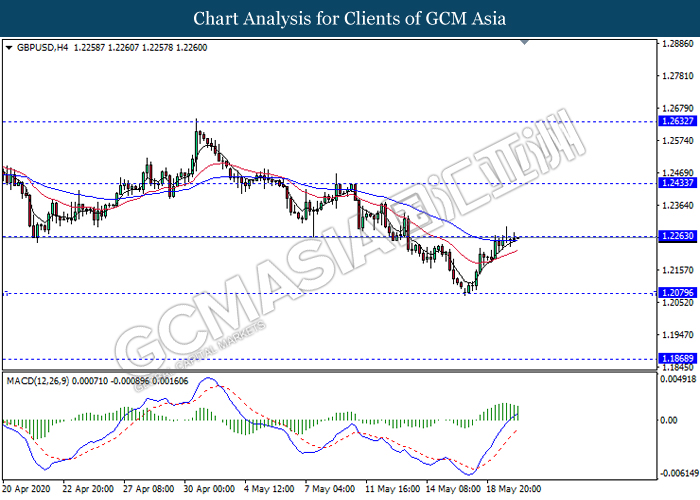Screen dimensions: 700x500
Task: Click the 0.004918 MACD scale value
Action: pos(678,379)
